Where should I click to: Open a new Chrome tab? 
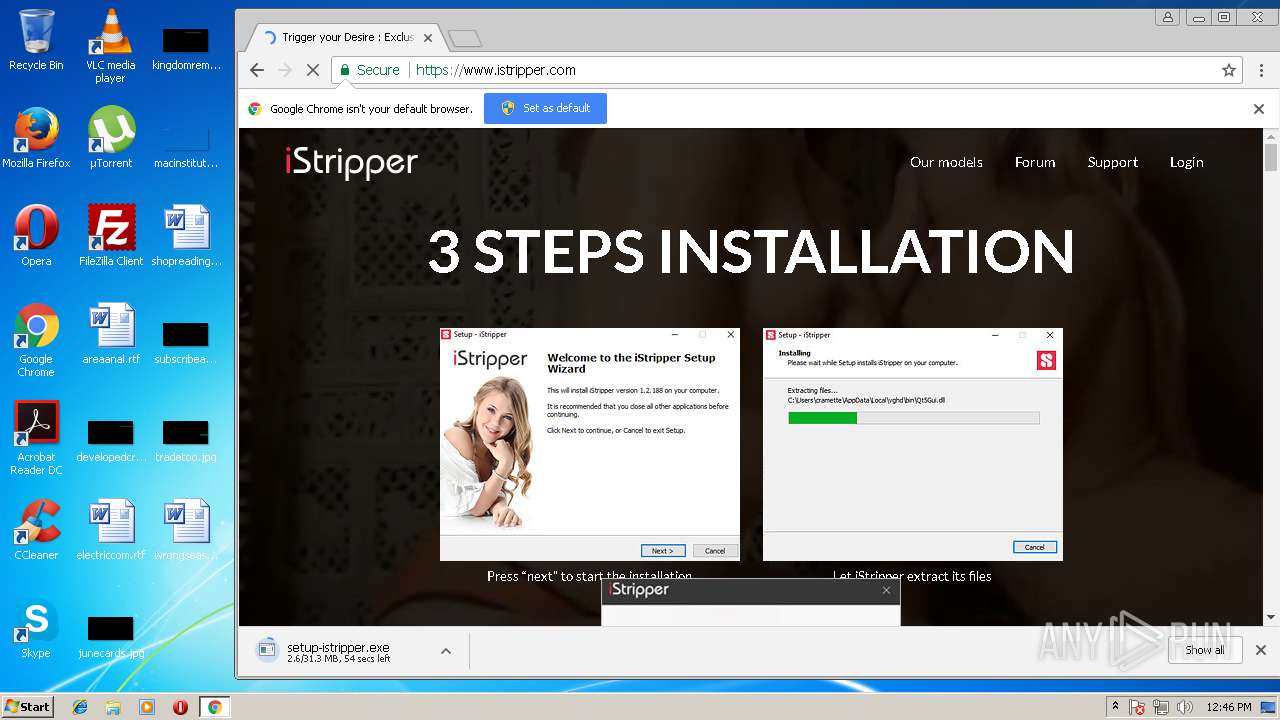(465, 38)
